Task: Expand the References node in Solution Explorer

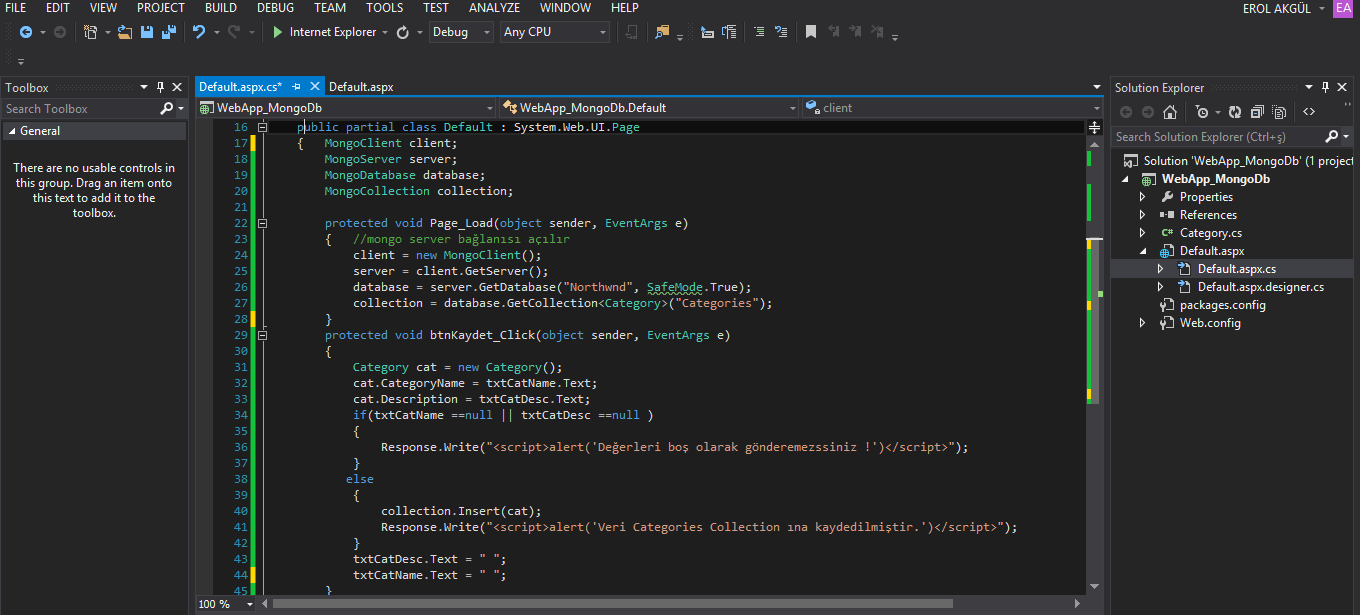Action: (x=1143, y=215)
